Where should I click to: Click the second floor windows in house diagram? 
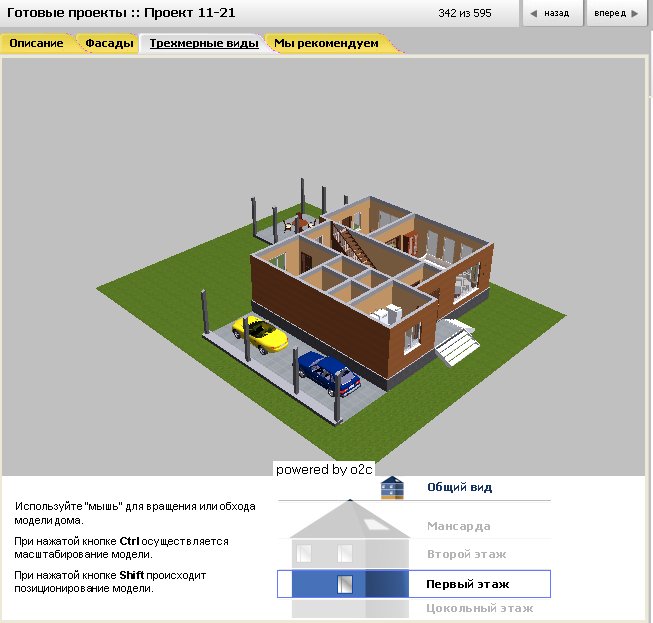[325, 553]
